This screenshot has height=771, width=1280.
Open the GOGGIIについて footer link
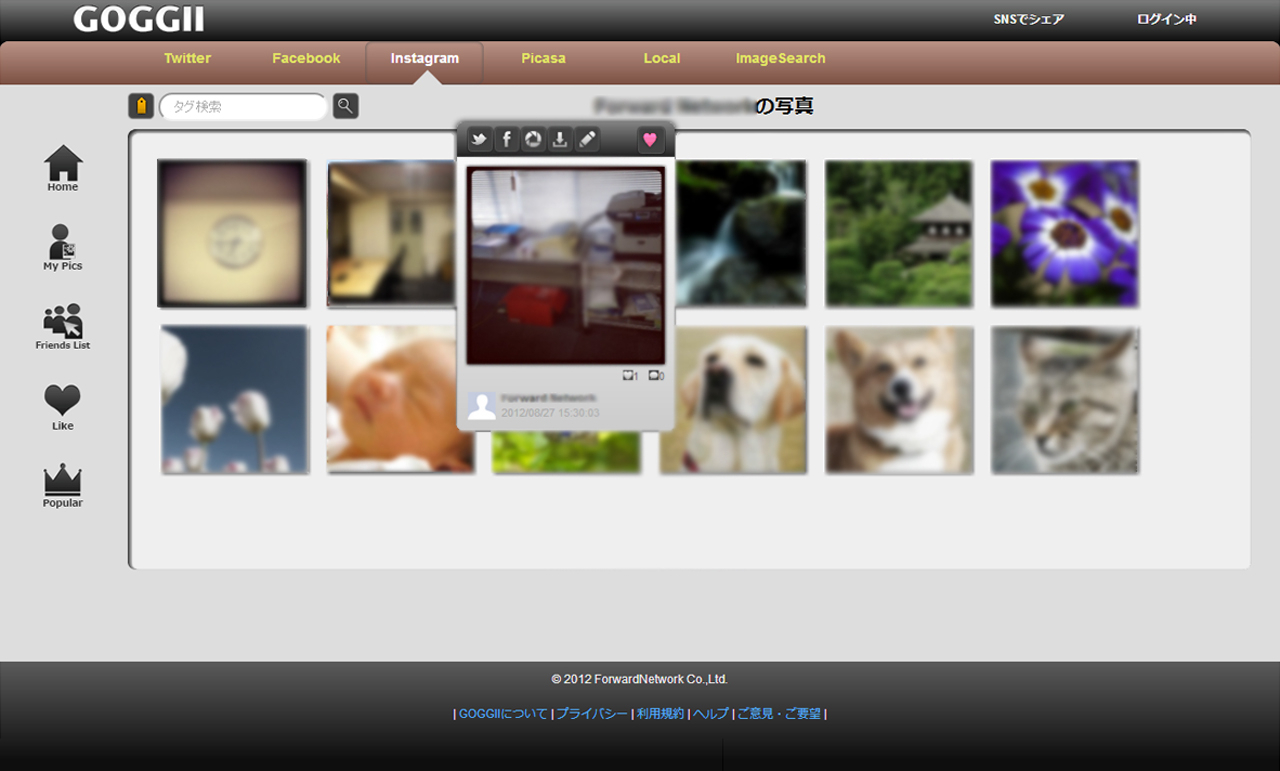click(503, 714)
